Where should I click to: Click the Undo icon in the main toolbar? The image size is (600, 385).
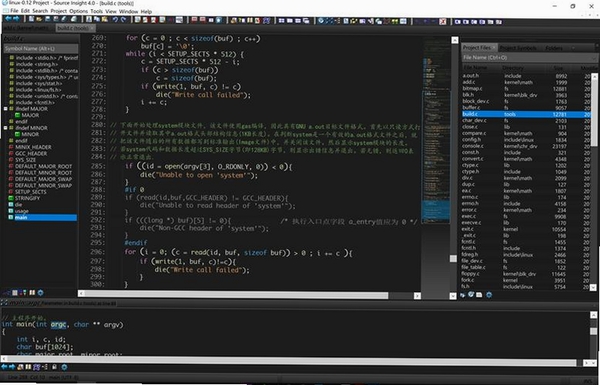115,20
